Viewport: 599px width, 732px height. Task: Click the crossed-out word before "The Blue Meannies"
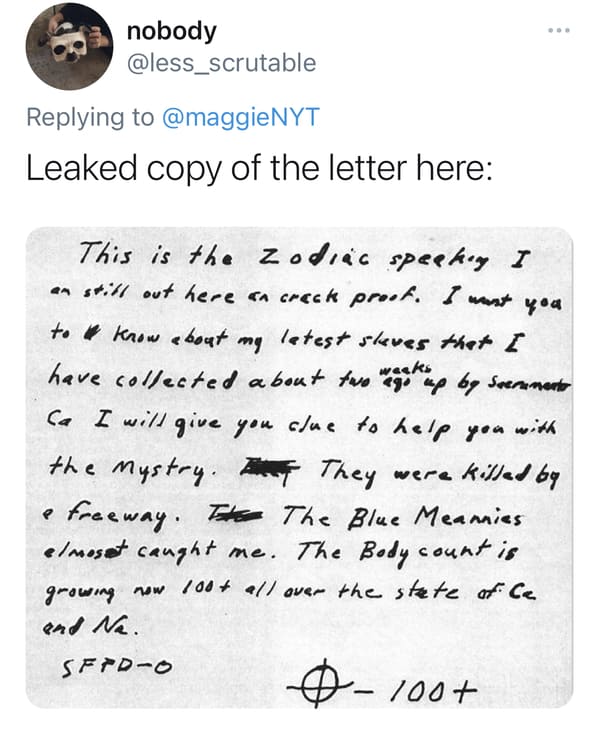click(x=235, y=514)
